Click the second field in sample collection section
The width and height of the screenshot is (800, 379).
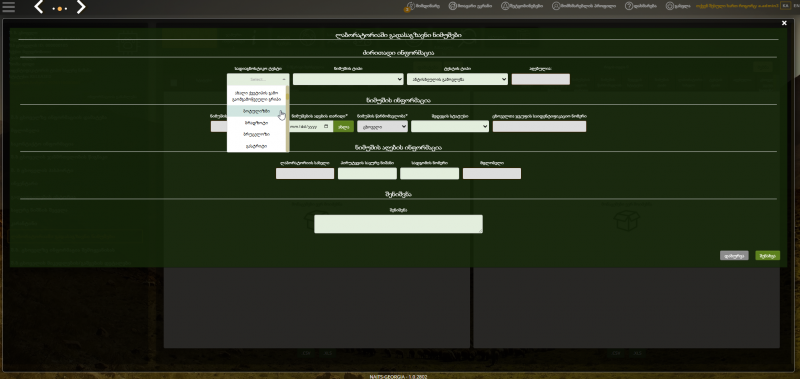[367, 173]
